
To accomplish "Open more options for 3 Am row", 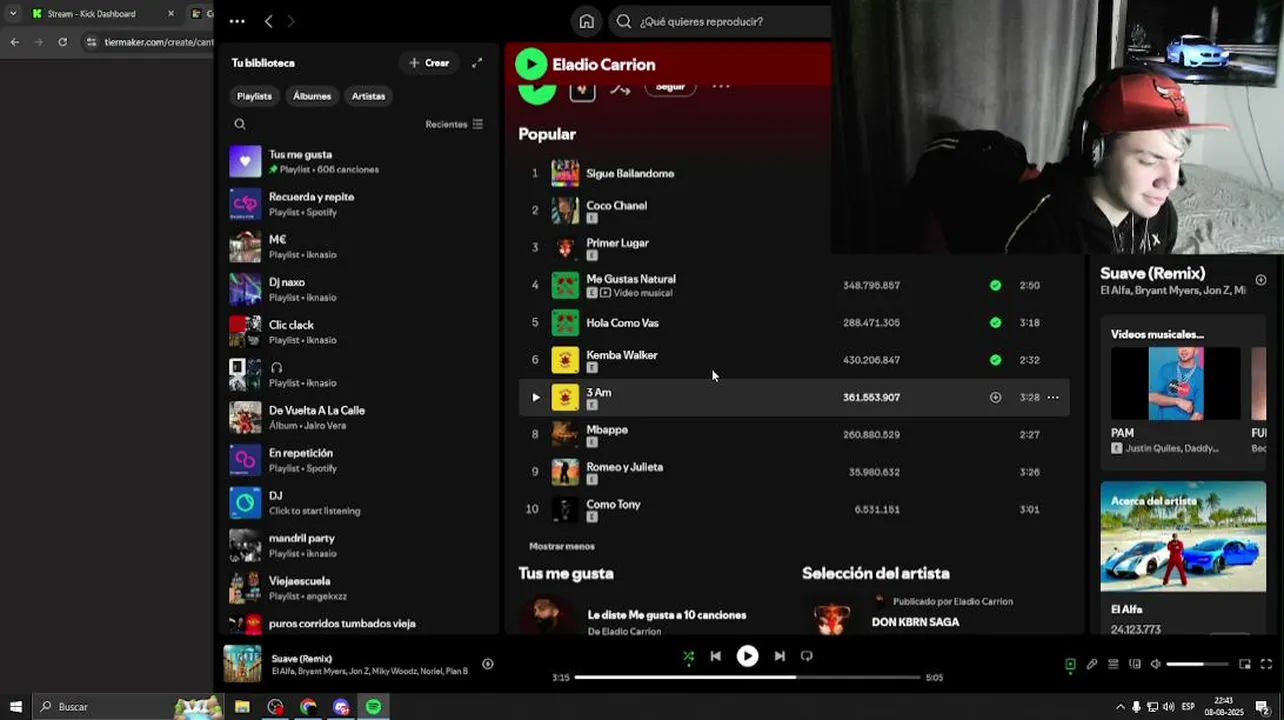I will tap(1053, 398).
